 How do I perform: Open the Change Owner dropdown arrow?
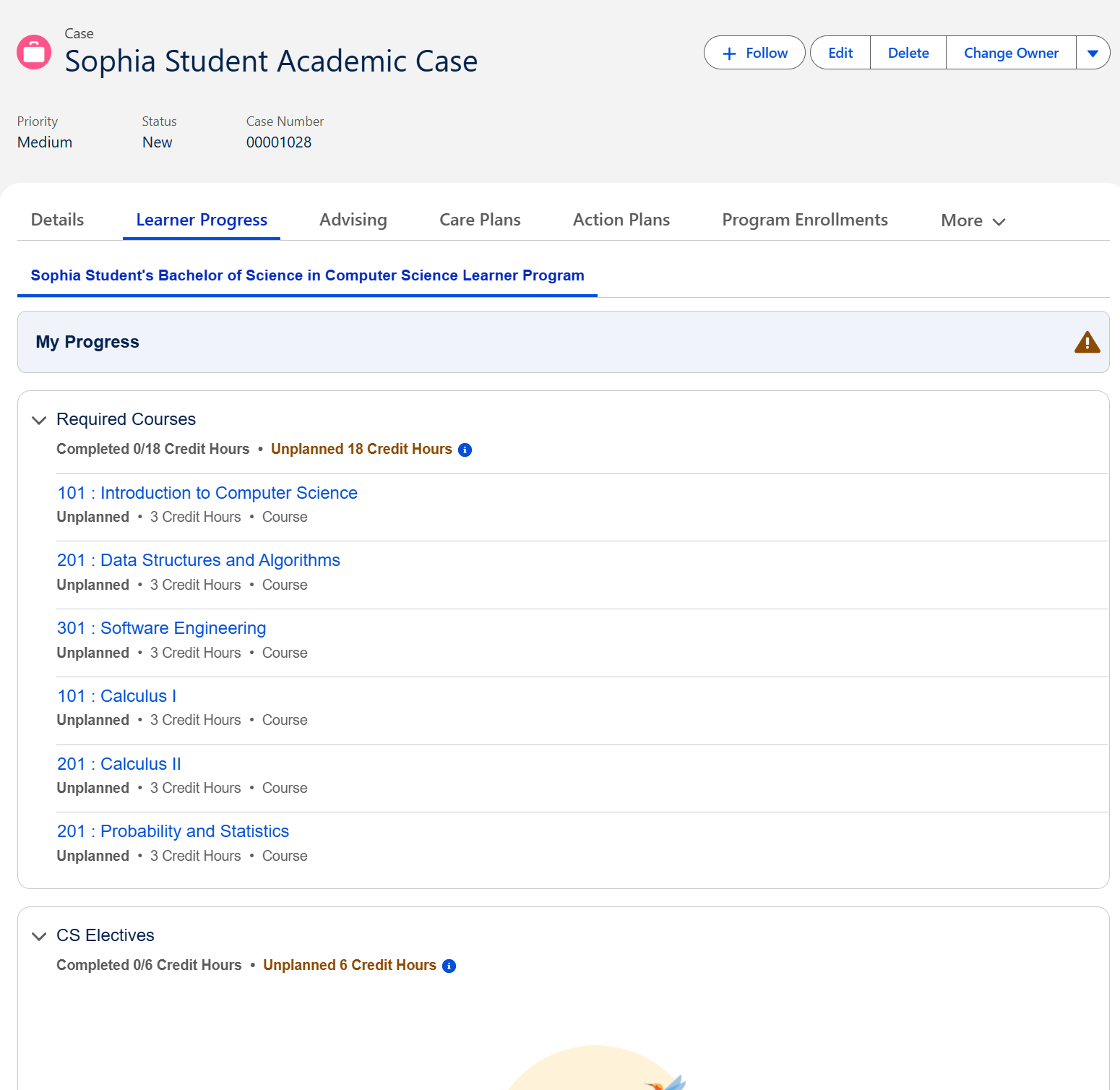[1093, 52]
